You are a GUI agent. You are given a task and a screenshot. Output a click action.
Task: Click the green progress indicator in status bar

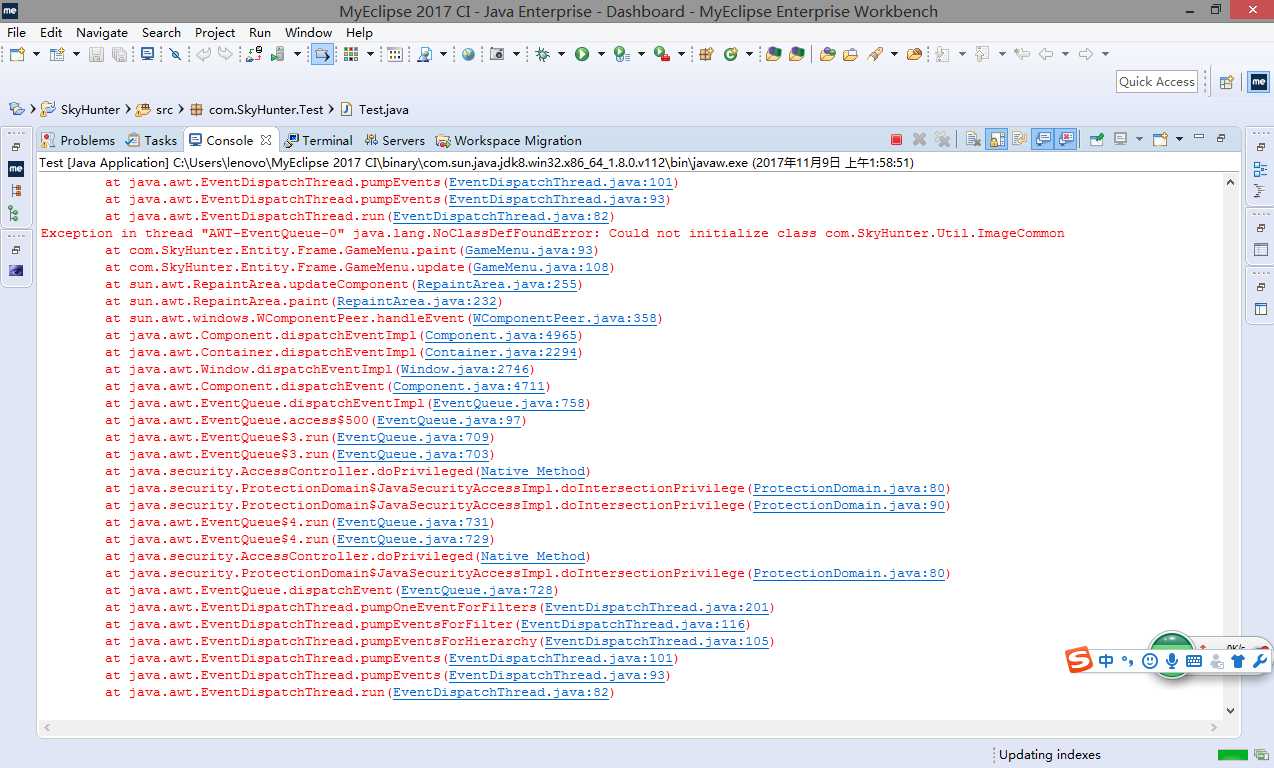pyautogui.click(x=1232, y=755)
